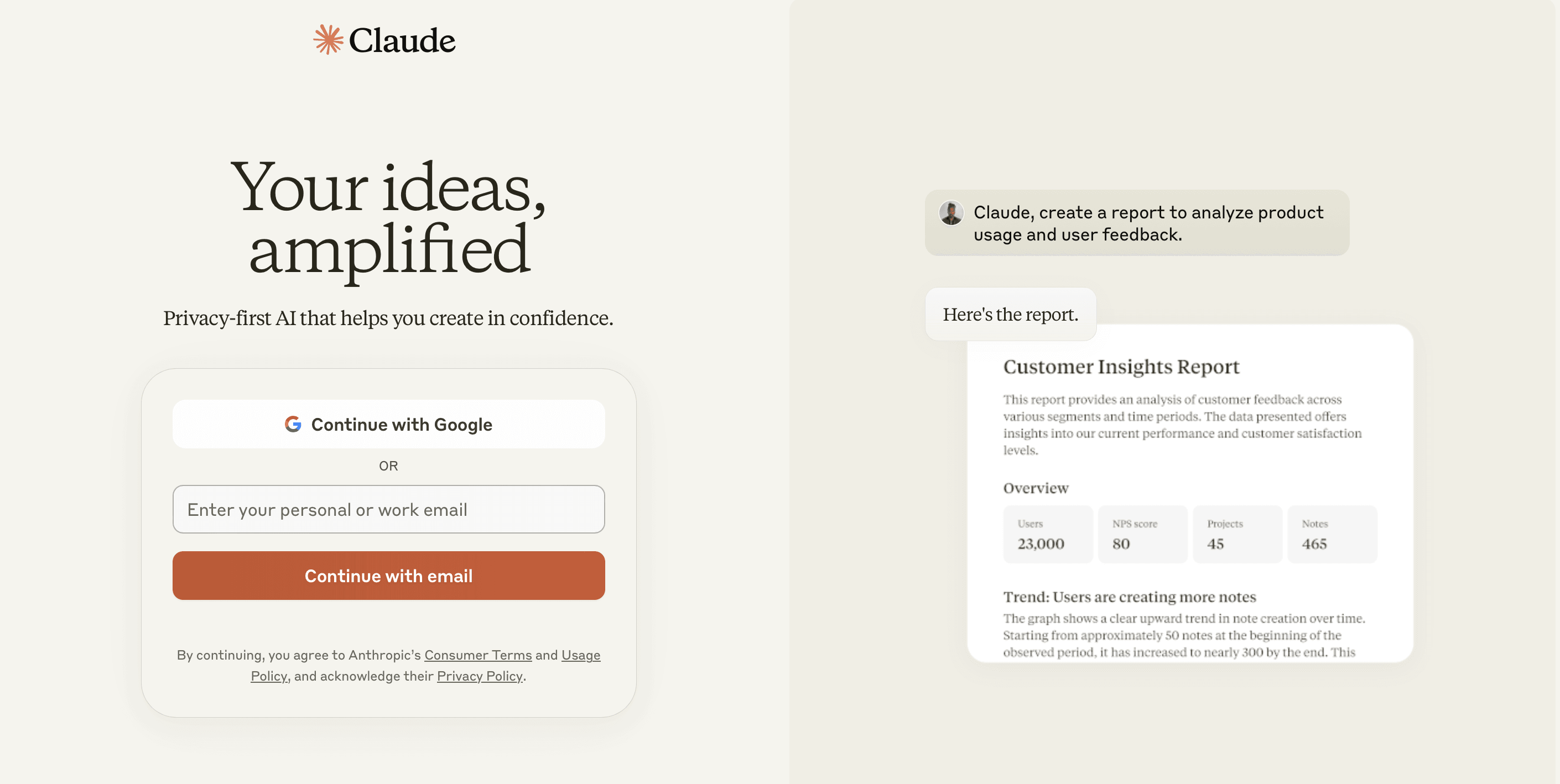Image resolution: width=1560 pixels, height=784 pixels.
Task: Select the Users 23,000 stat card
Action: pos(1048,535)
